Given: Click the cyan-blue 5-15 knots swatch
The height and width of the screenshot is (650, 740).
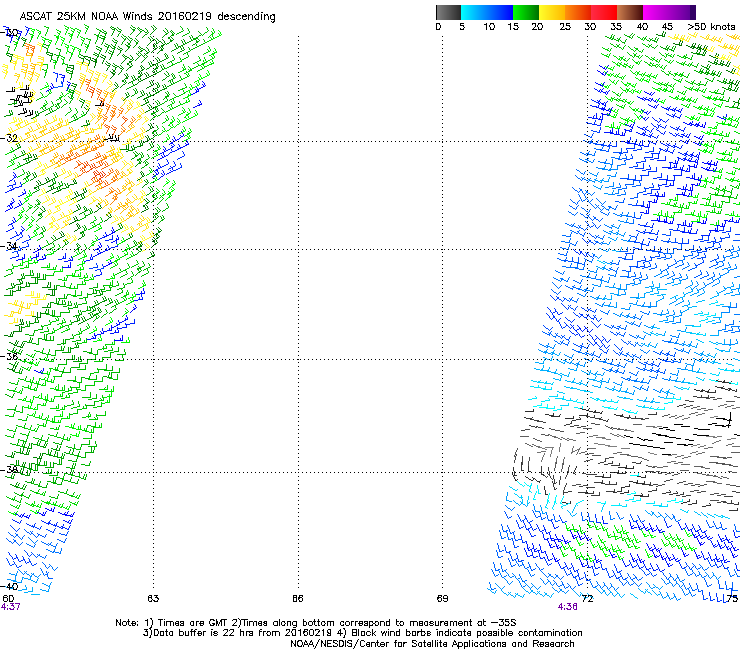Looking at the screenshot, I should [x=487, y=12].
